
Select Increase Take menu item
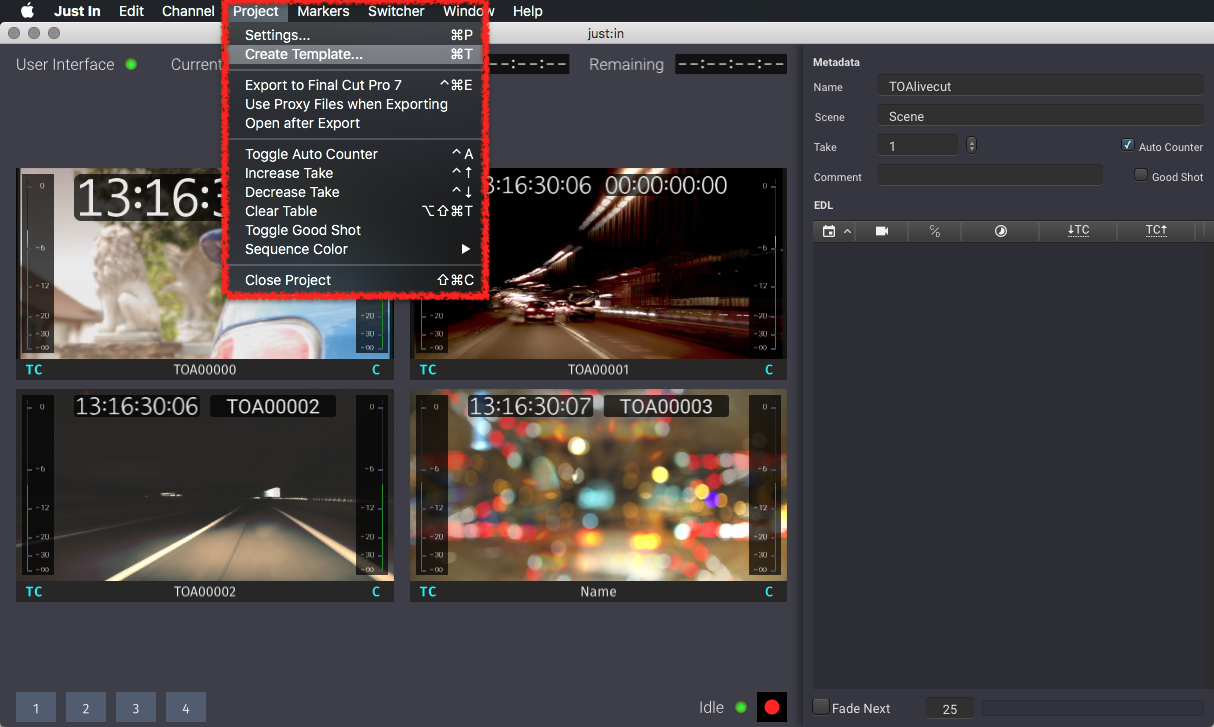356,173
